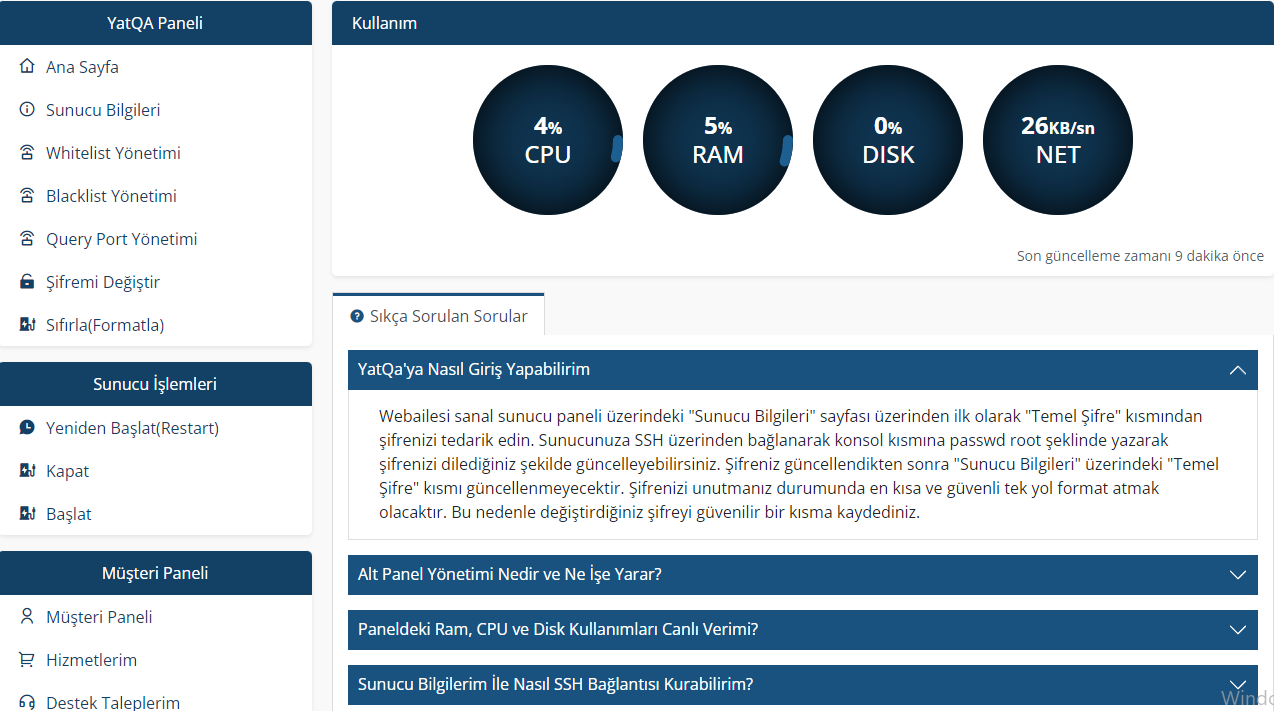
Task: Click the question mark icon on FAQ tab
Action: 357,316
